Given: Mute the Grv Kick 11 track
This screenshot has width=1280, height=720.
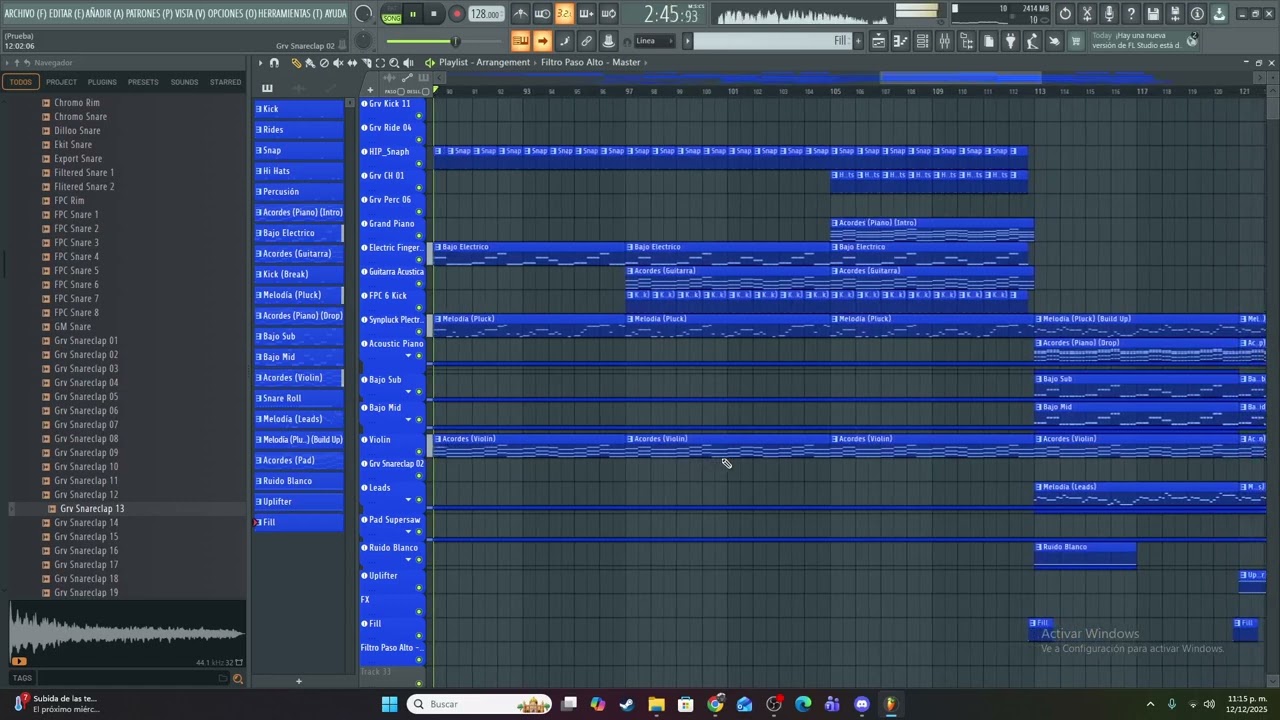Looking at the screenshot, I should pyautogui.click(x=419, y=116).
